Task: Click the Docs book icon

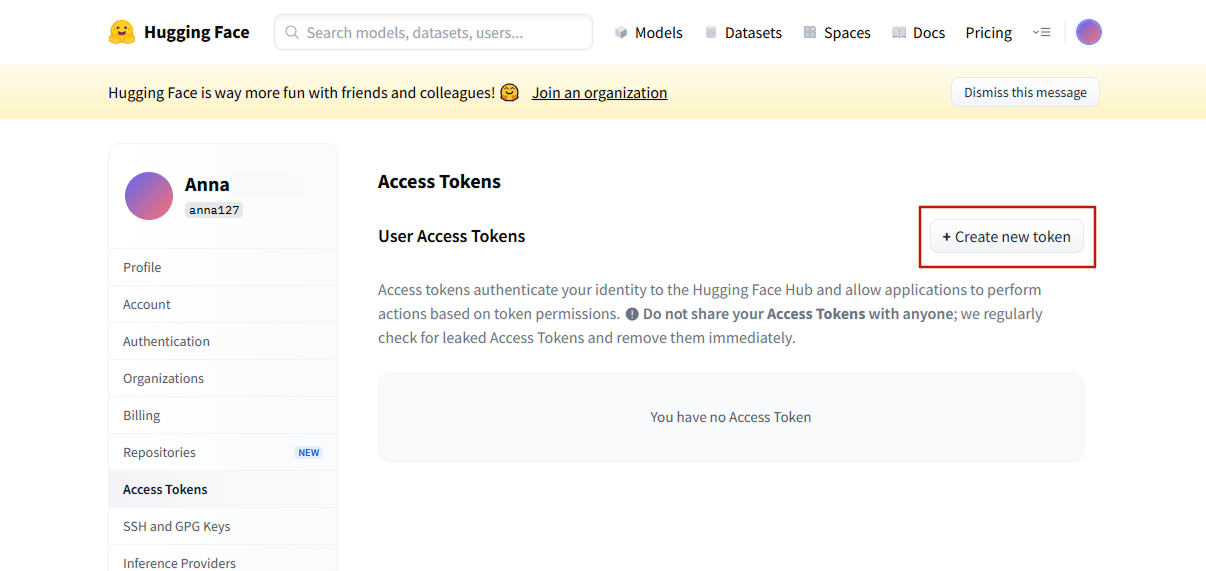Action: pyautogui.click(x=899, y=33)
